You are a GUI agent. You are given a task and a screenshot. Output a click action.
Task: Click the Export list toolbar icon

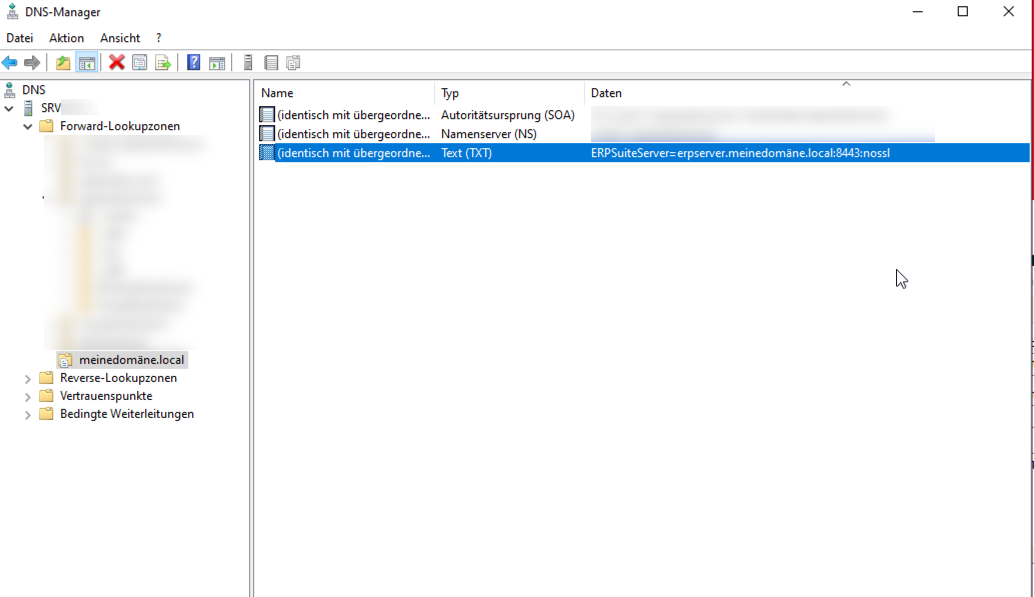point(163,63)
